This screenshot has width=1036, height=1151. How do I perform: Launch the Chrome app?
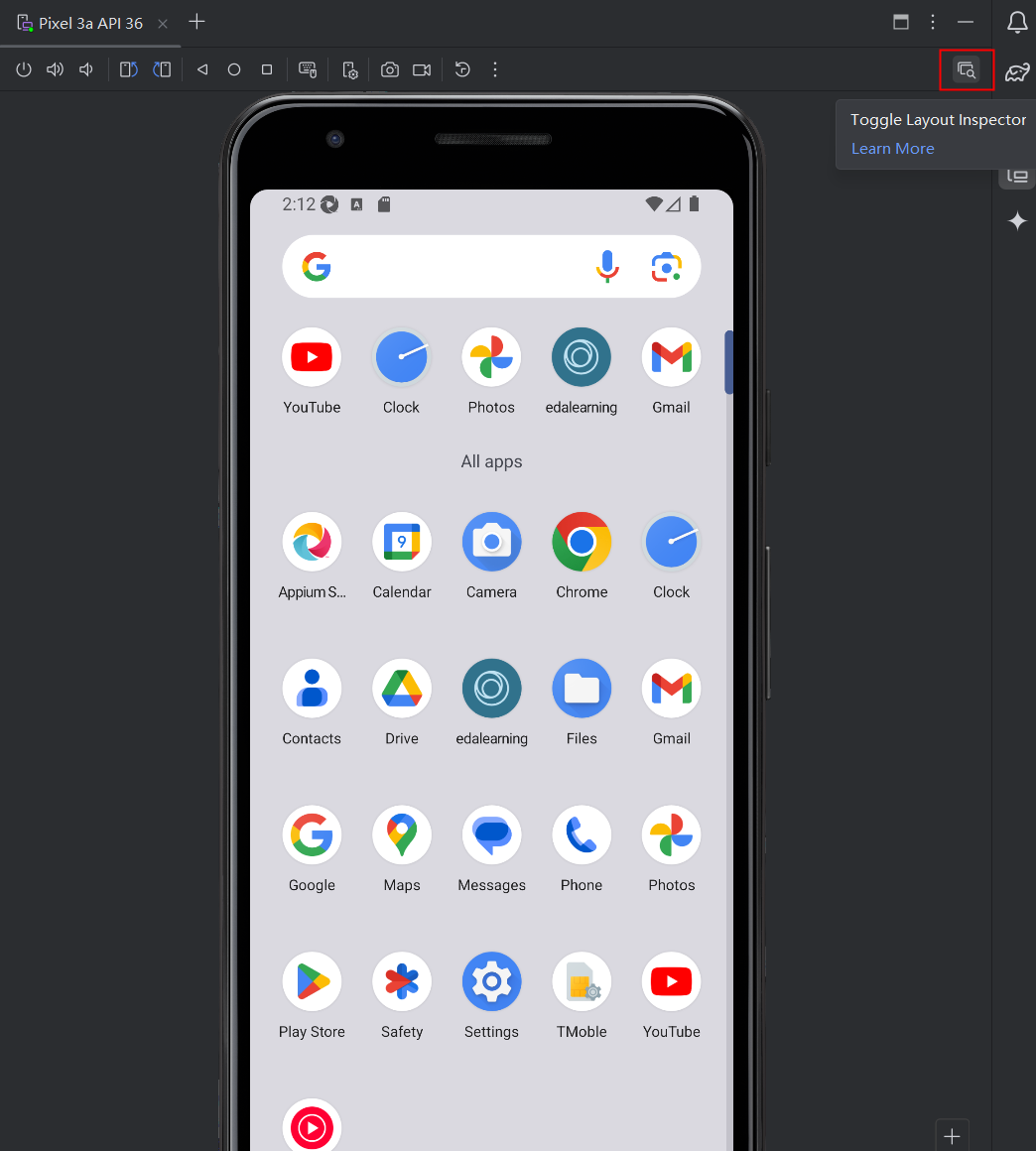pos(582,557)
